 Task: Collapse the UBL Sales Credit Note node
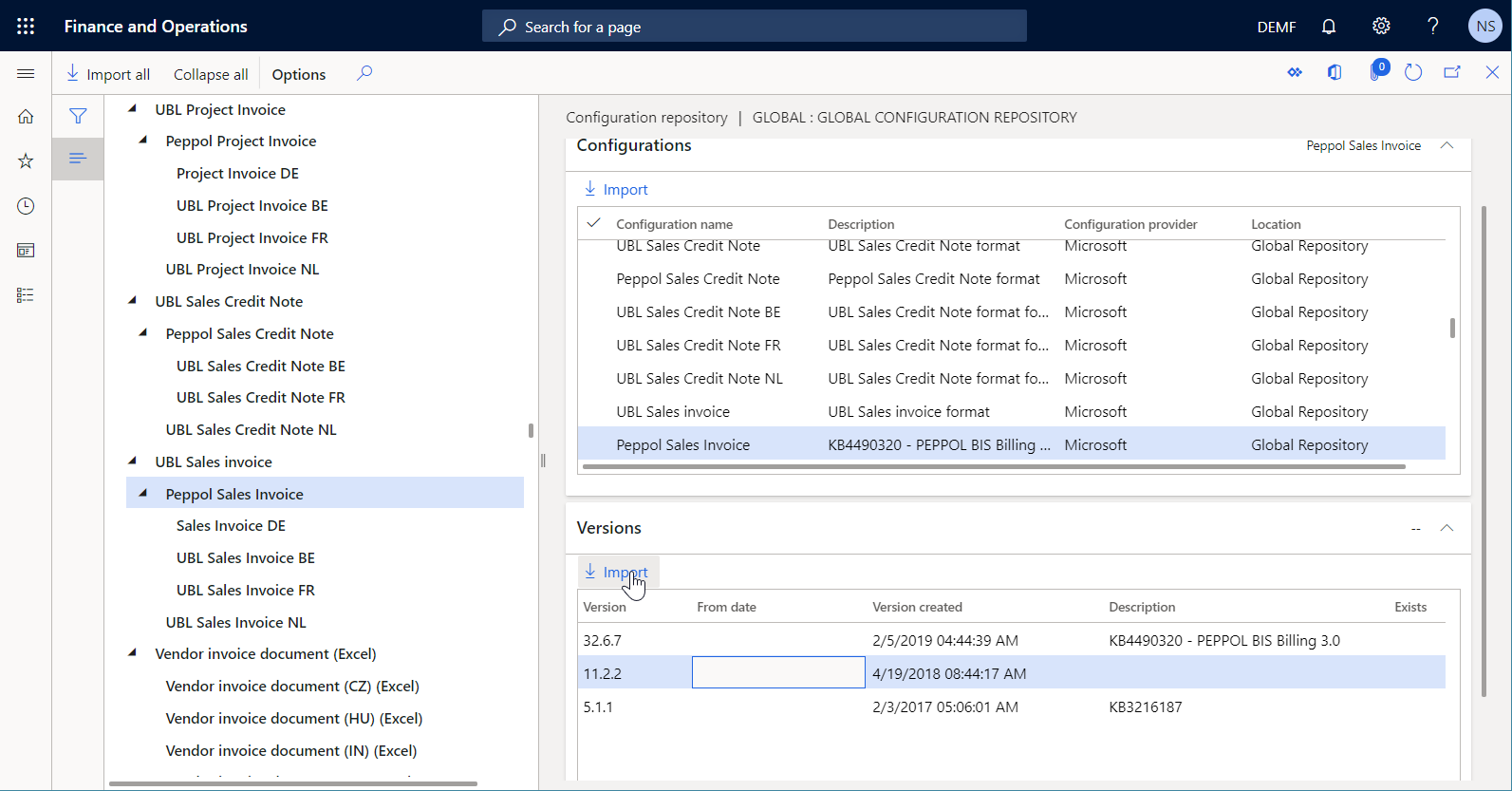click(x=132, y=300)
